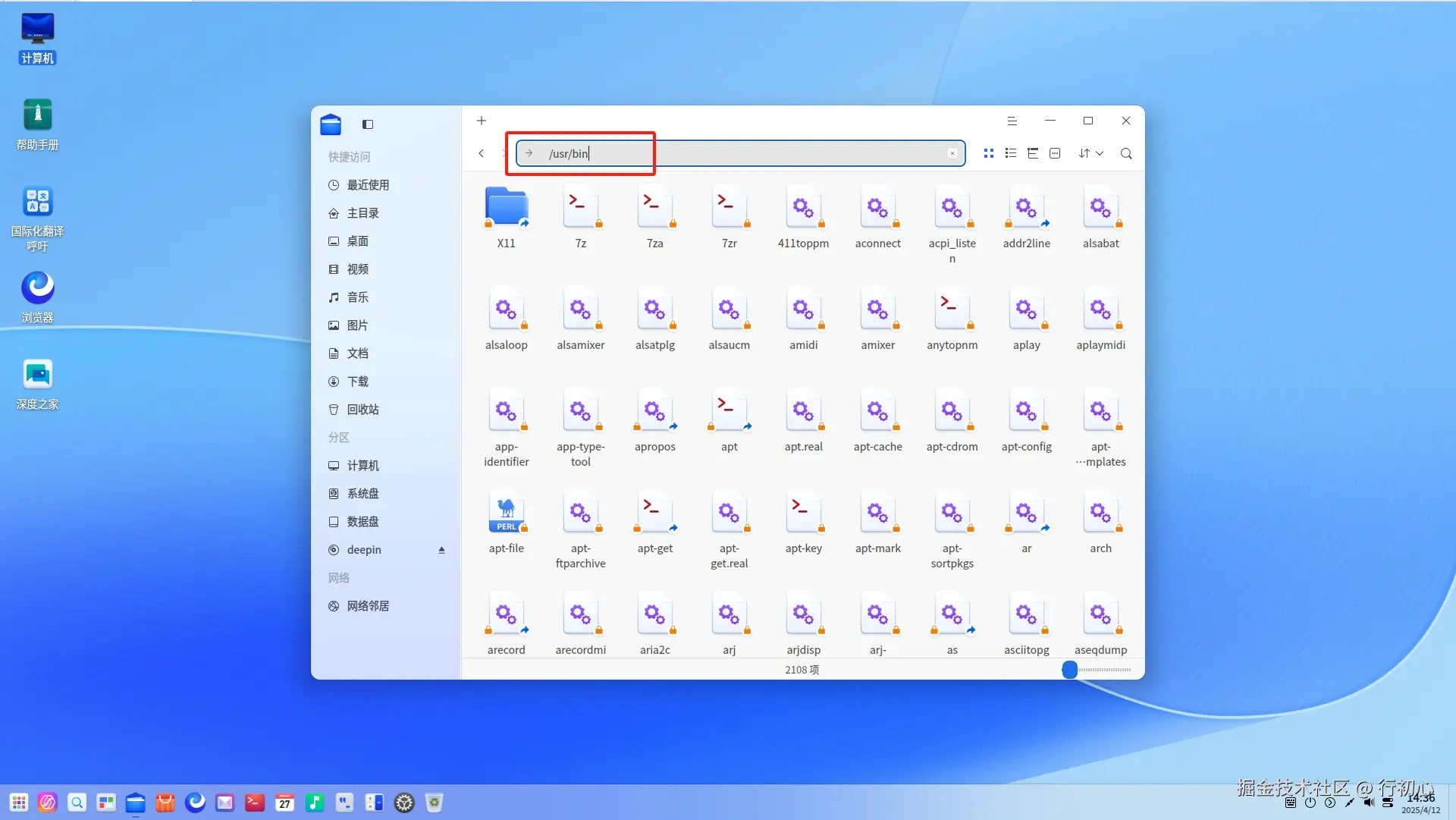Switch to icon grid view
The image size is (1456, 820).
(988, 153)
